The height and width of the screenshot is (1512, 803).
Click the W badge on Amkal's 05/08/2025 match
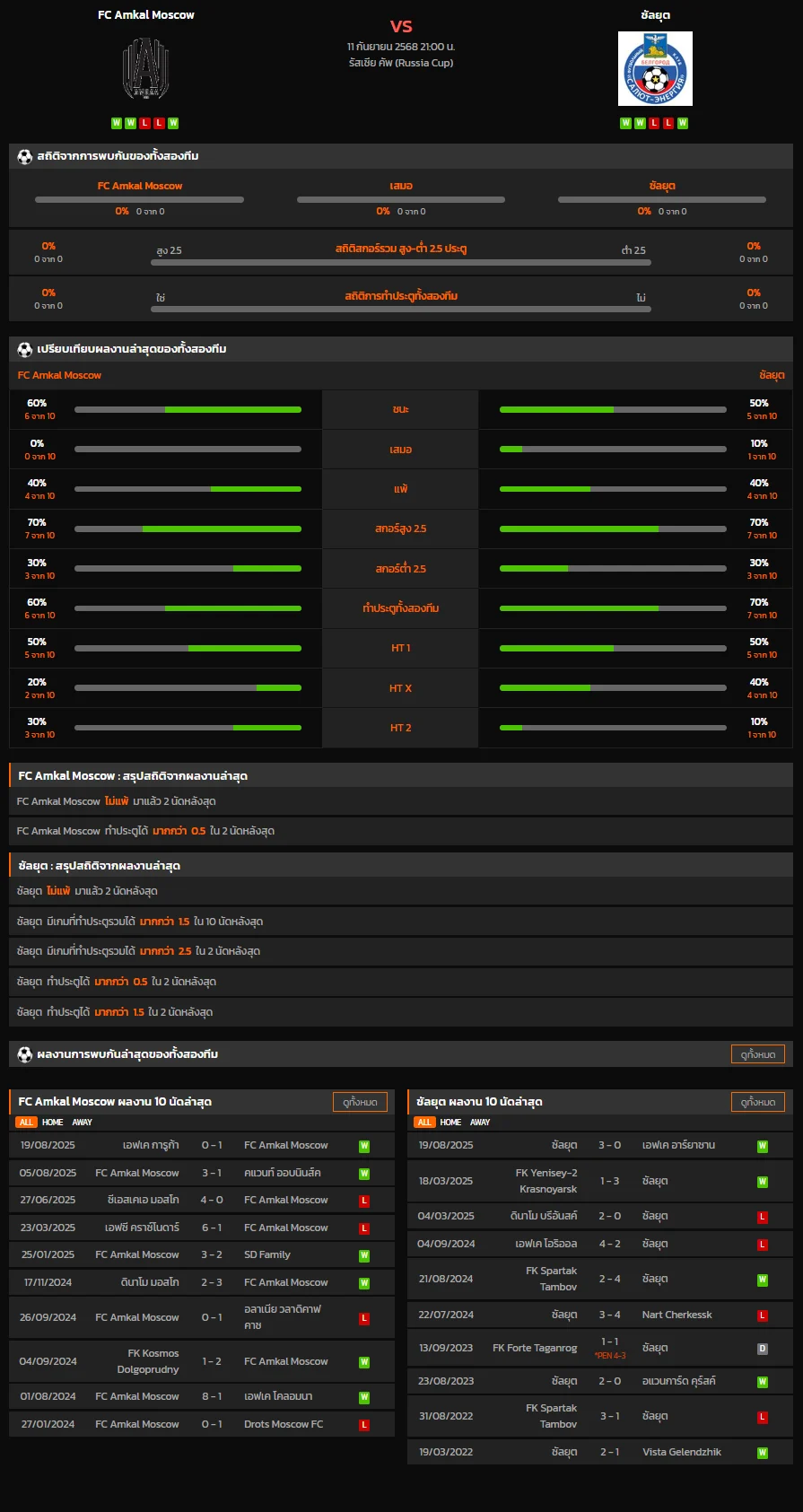pos(364,1174)
